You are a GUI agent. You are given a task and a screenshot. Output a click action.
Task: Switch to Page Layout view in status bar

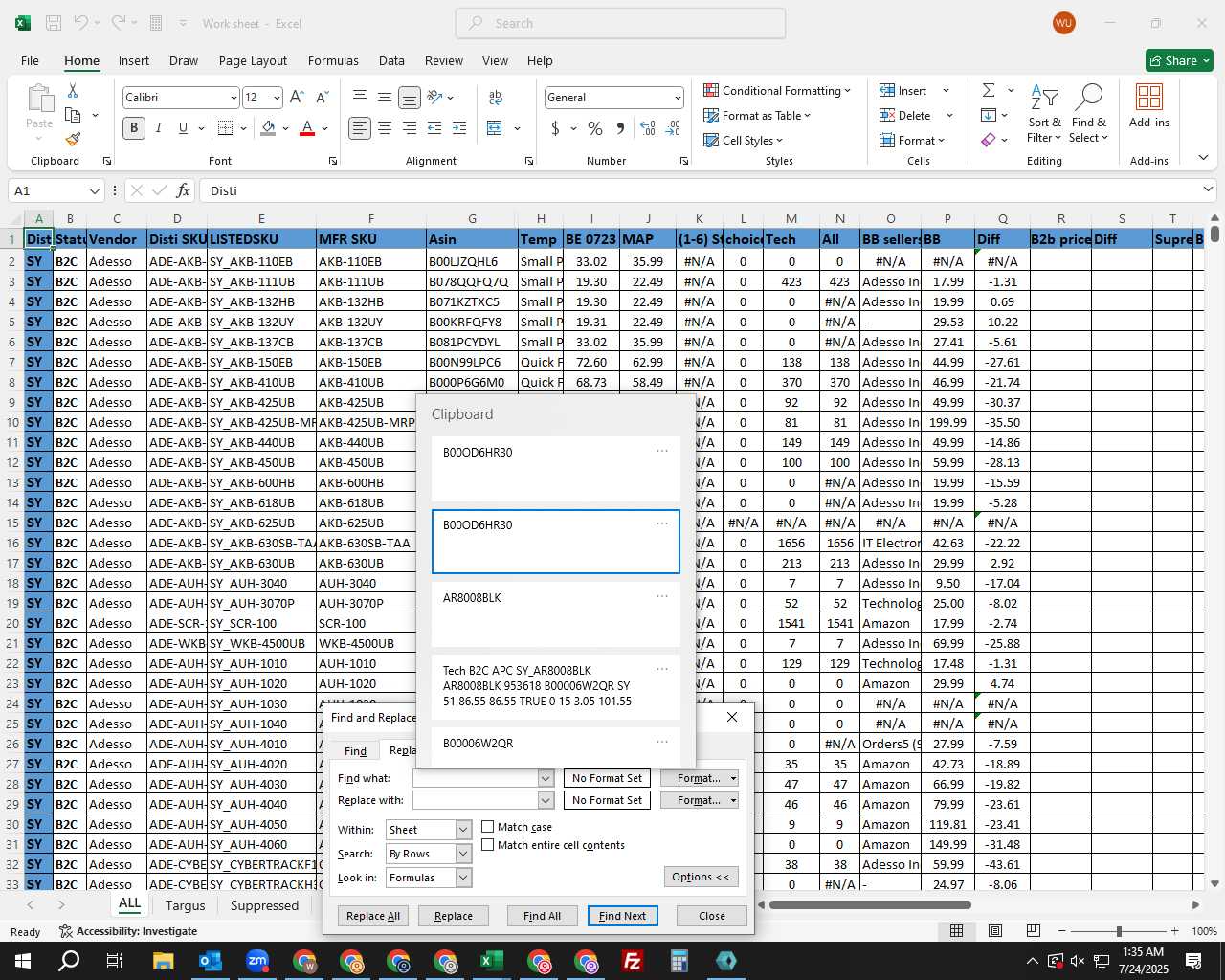click(x=995, y=931)
